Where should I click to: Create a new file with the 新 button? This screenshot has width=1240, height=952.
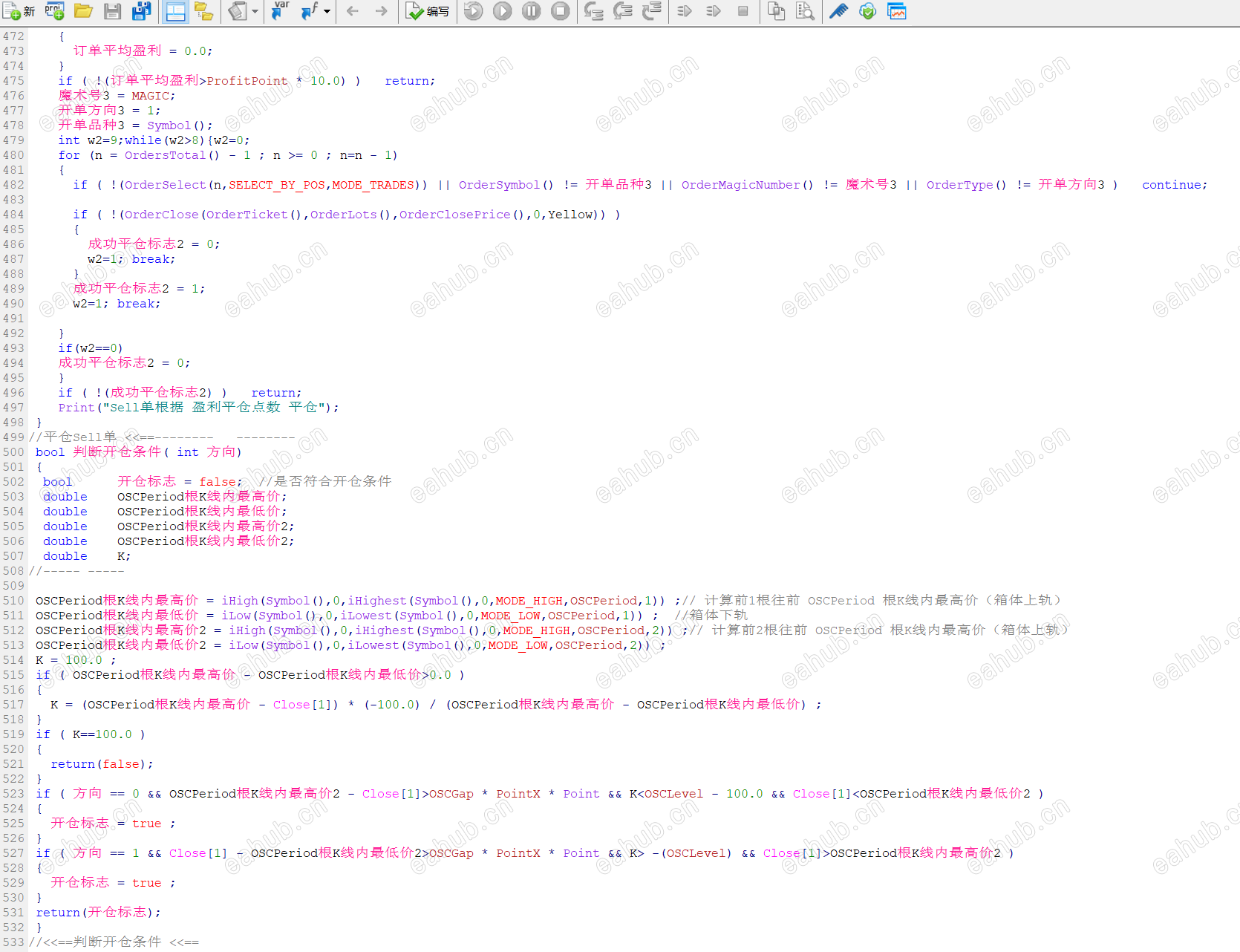[19, 11]
